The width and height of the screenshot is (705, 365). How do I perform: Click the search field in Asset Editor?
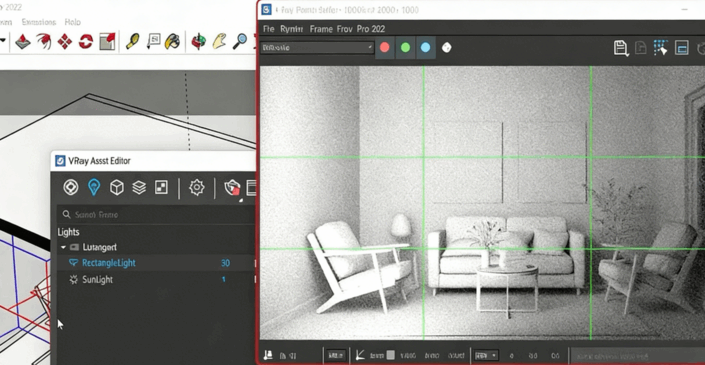[x=156, y=214]
